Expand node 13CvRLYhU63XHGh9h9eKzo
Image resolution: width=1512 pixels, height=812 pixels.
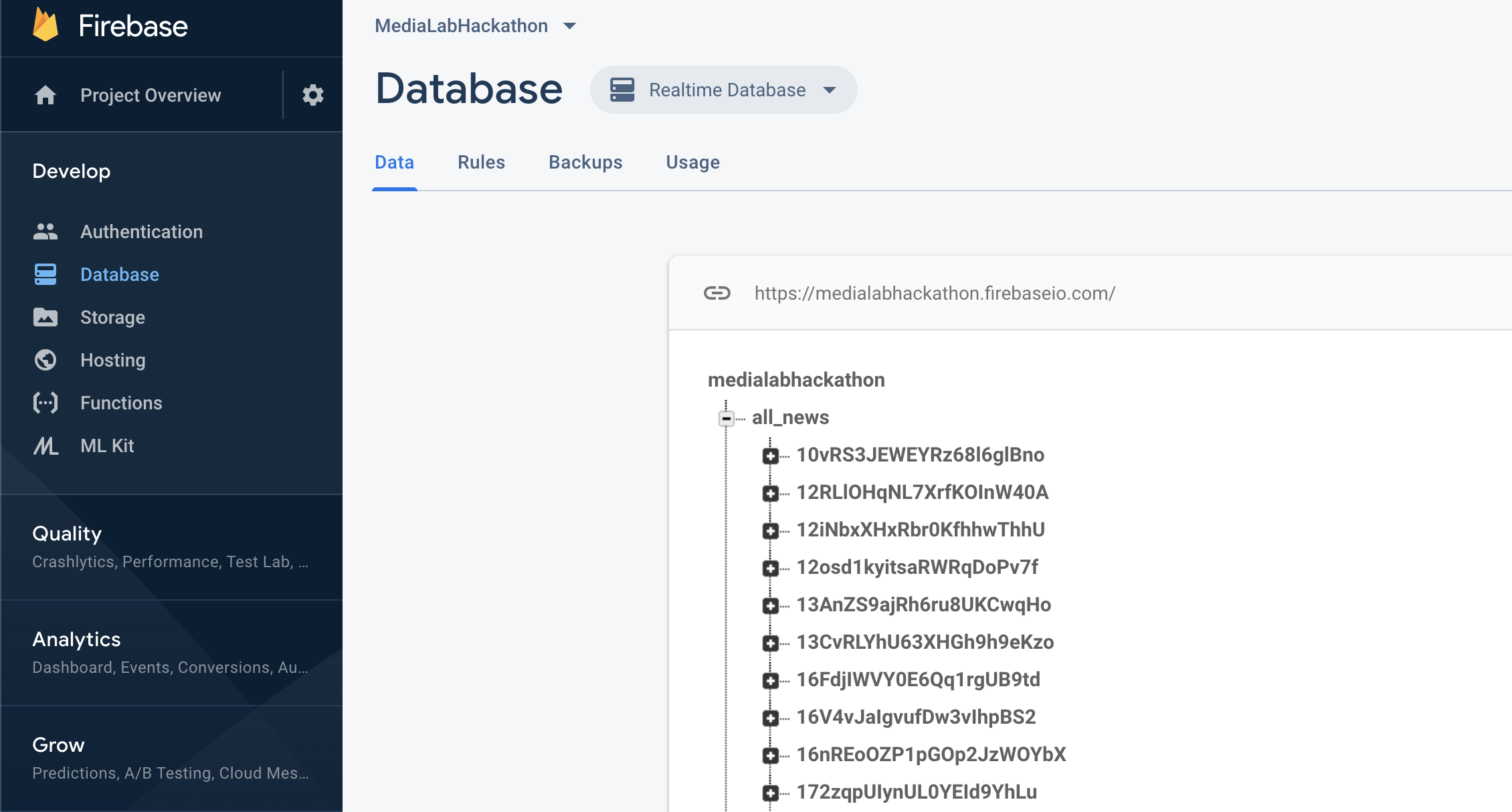pos(770,643)
